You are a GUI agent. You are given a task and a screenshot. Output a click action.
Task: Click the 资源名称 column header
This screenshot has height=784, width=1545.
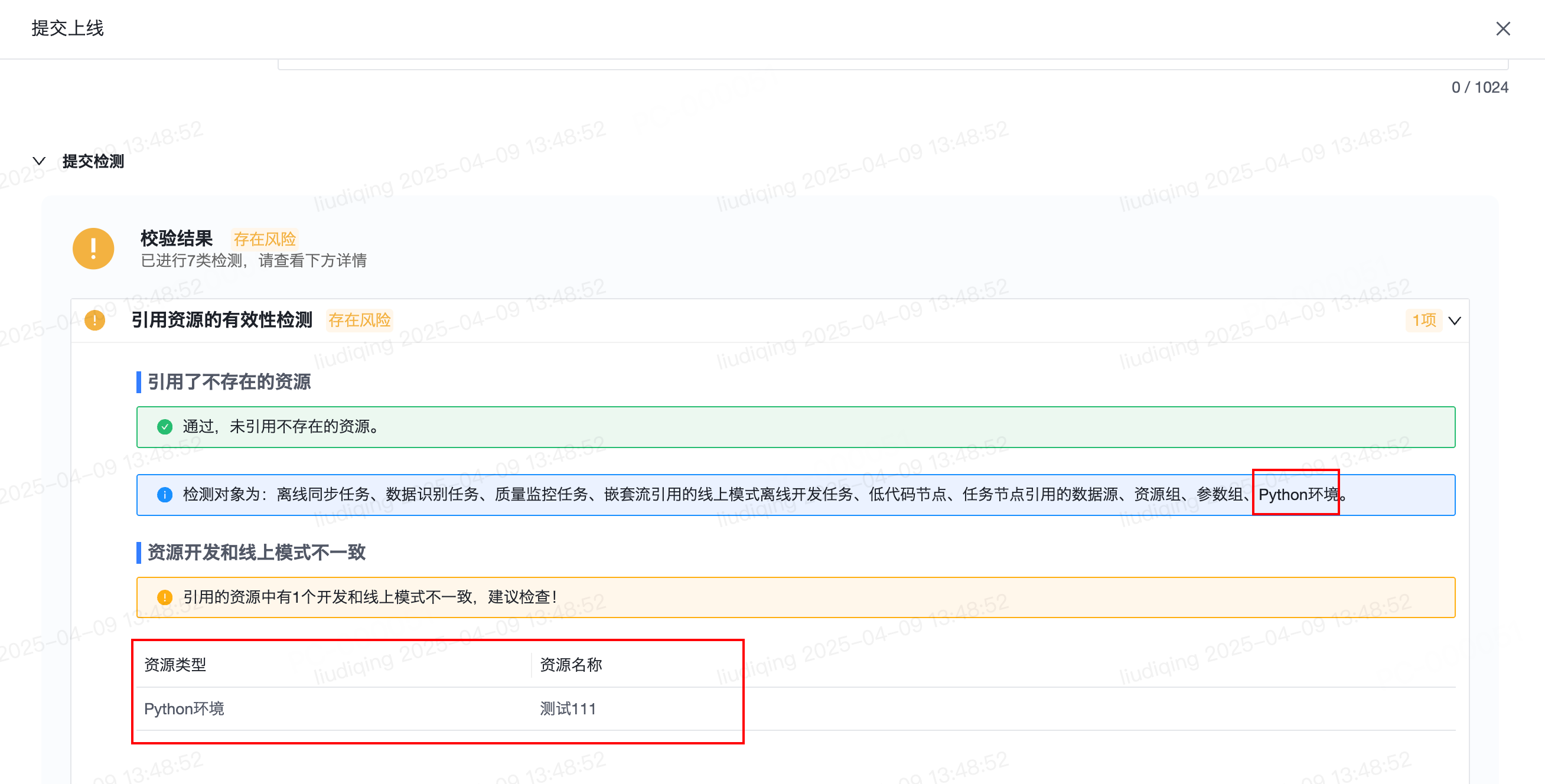tap(571, 665)
